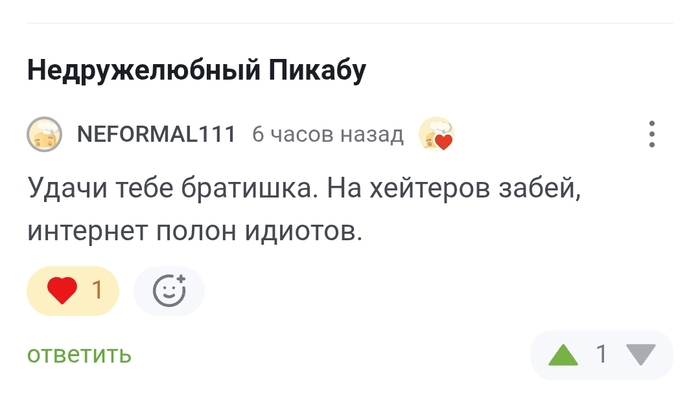The height and width of the screenshot is (406, 700).
Task: Upvote the comment with the green arrow
Action: 564,354
